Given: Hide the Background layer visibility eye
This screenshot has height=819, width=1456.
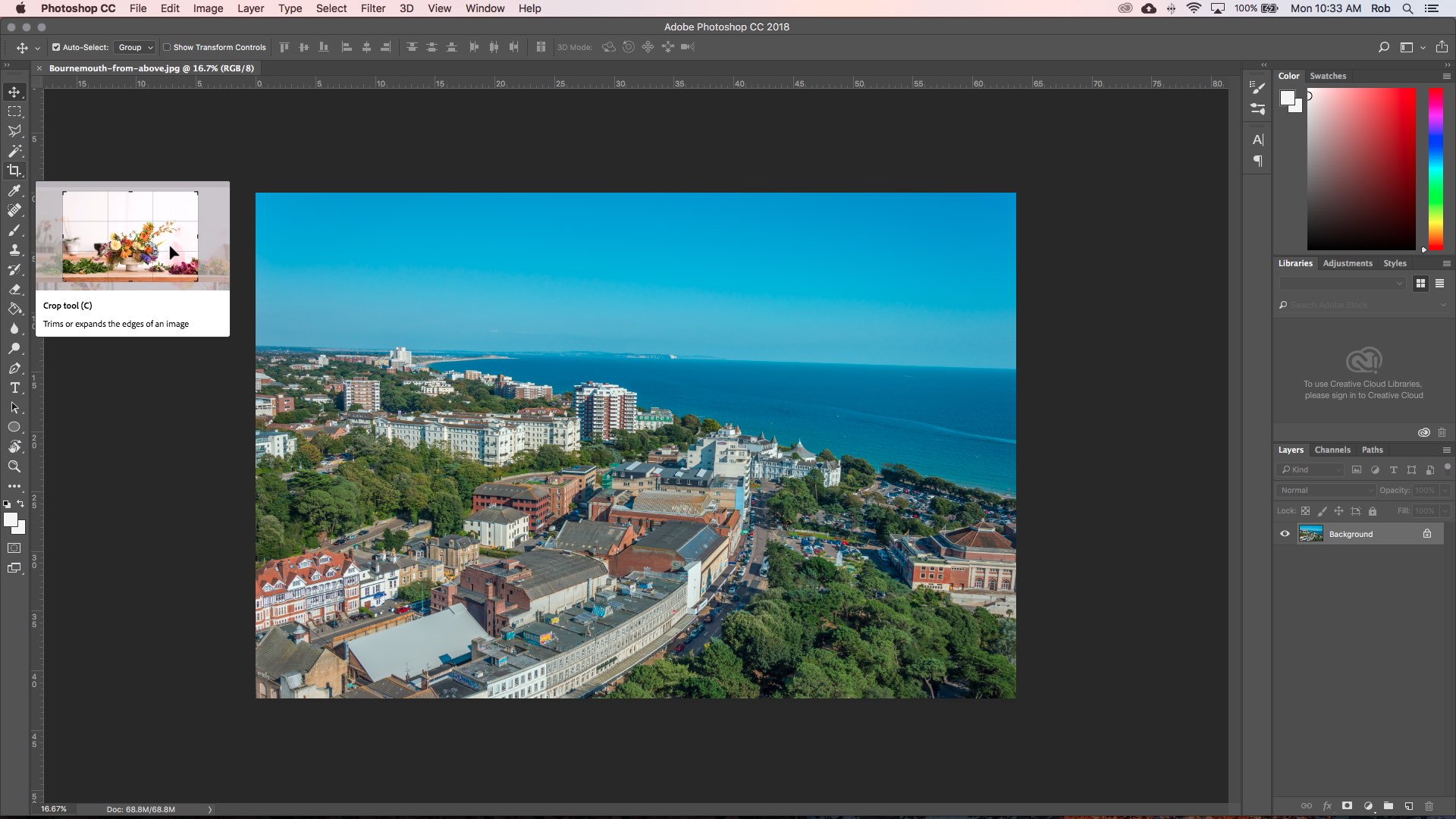Looking at the screenshot, I should tap(1285, 534).
